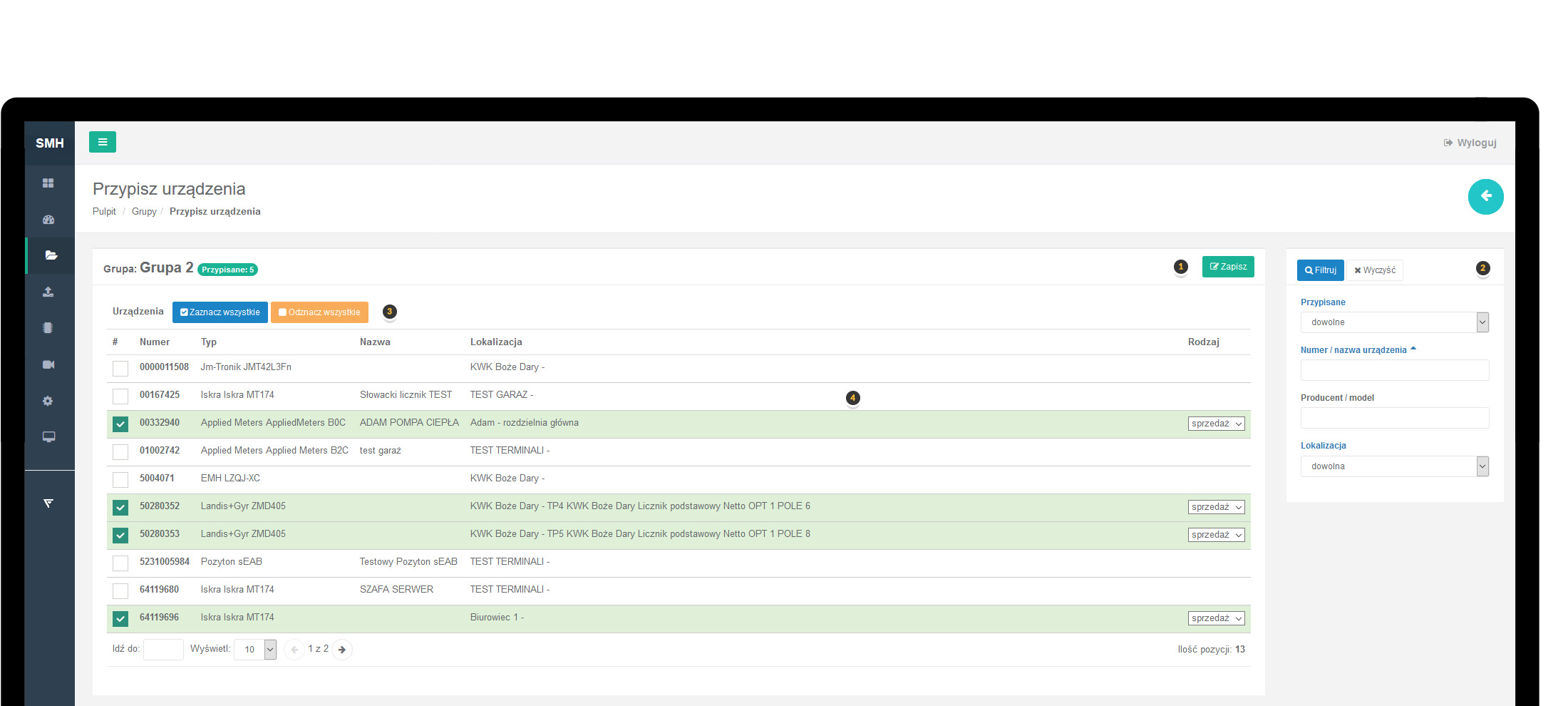Select the checkbox for device 64119680
1568x706 pixels.
click(120, 590)
